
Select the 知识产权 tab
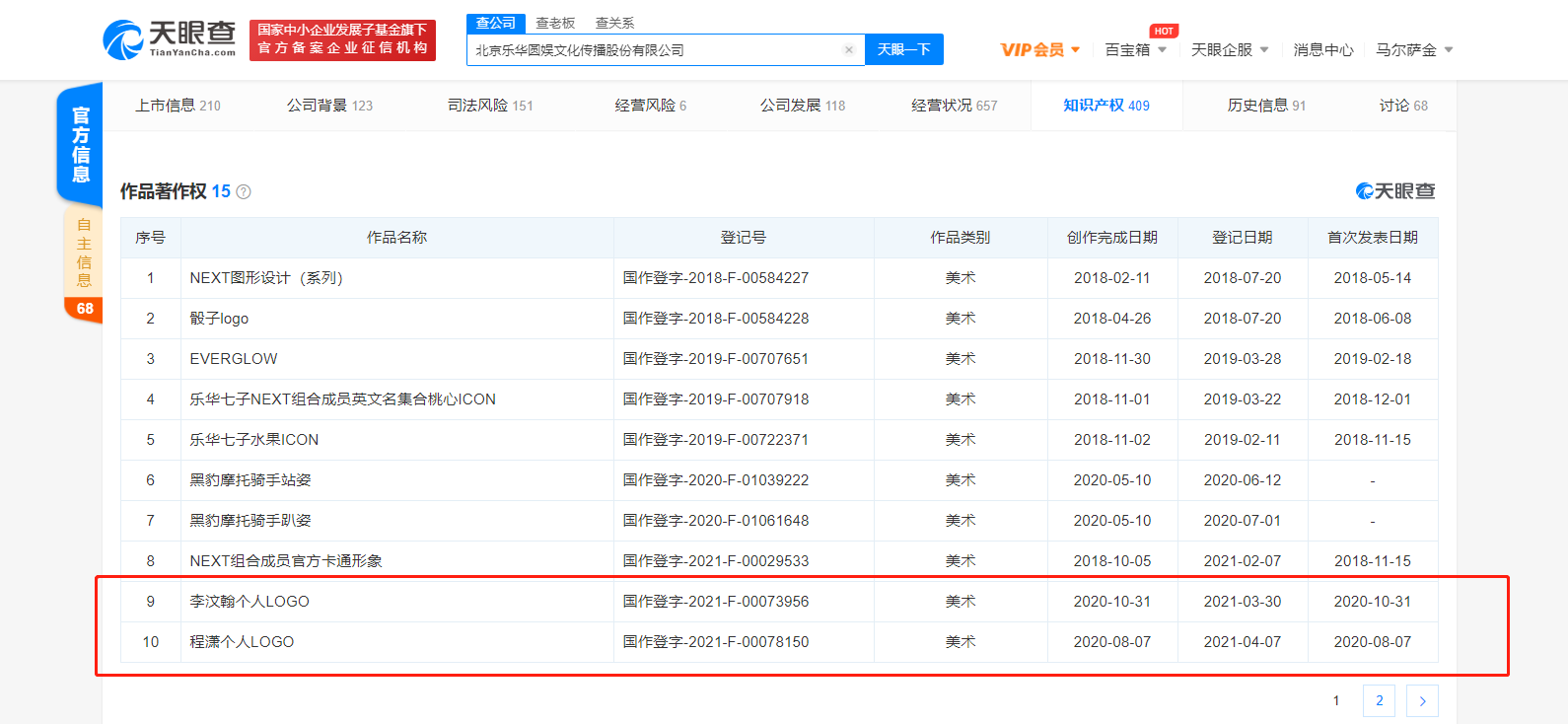(x=1106, y=106)
